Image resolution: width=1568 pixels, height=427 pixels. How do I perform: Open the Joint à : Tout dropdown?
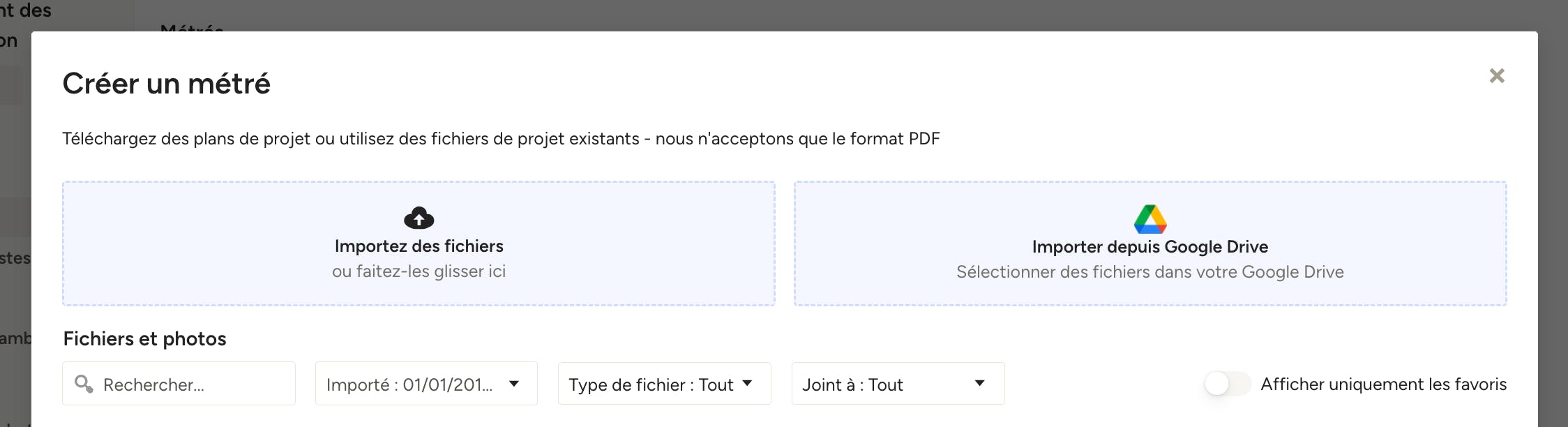pos(898,383)
